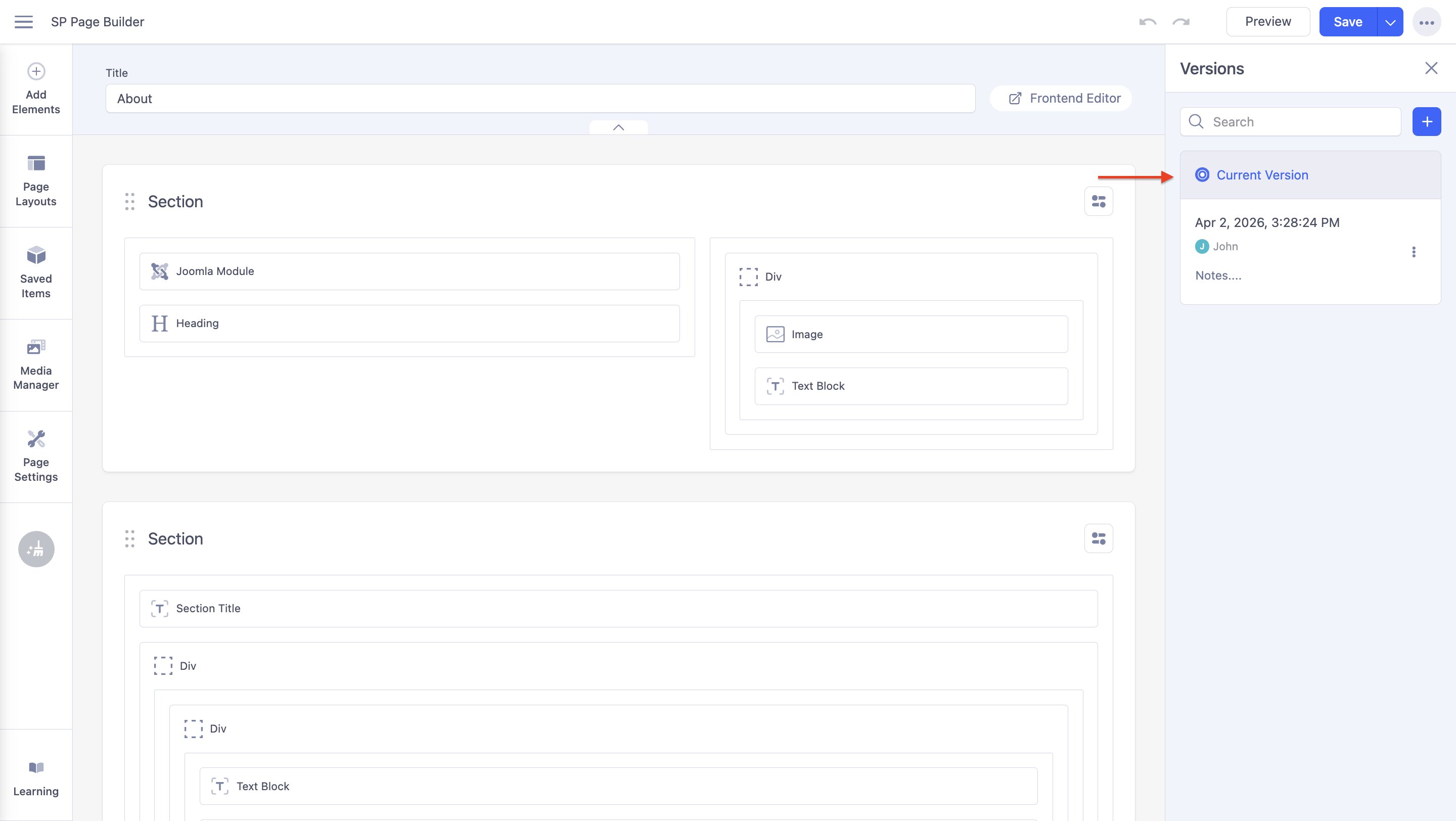Expand the Save button dropdown arrow
The image size is (1456, 821).
pyautogui.click(x=1390, y=22)
